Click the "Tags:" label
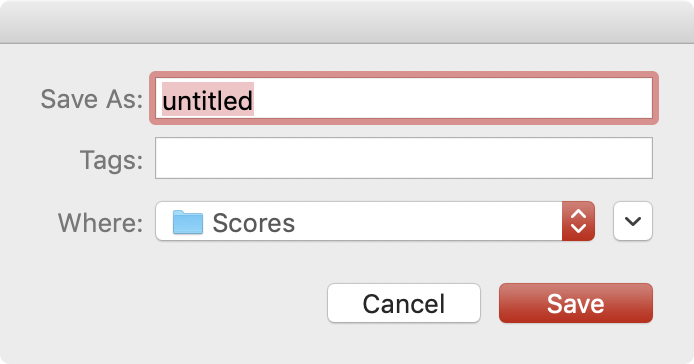The width and height of the screenshot is (694, 364). (111, 160)
